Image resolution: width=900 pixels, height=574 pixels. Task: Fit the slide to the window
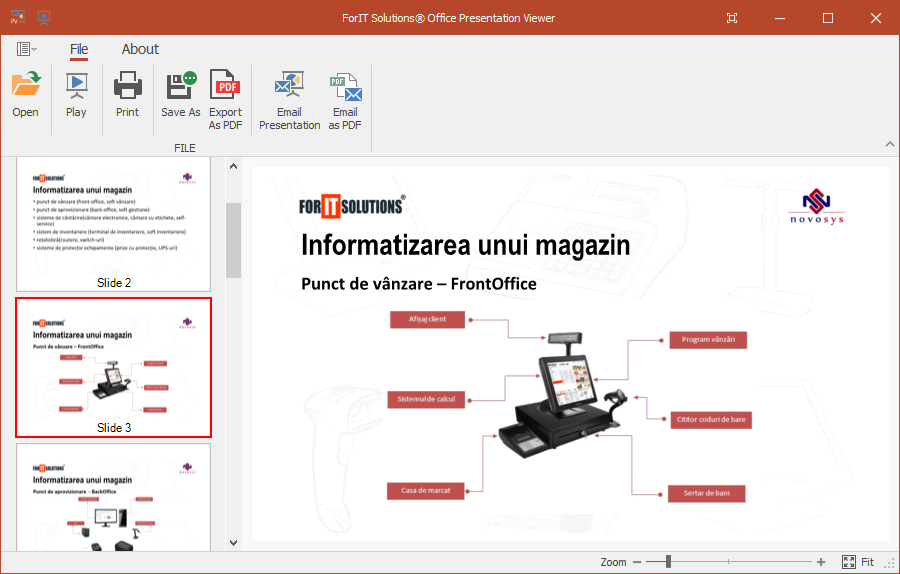[858, 562]
